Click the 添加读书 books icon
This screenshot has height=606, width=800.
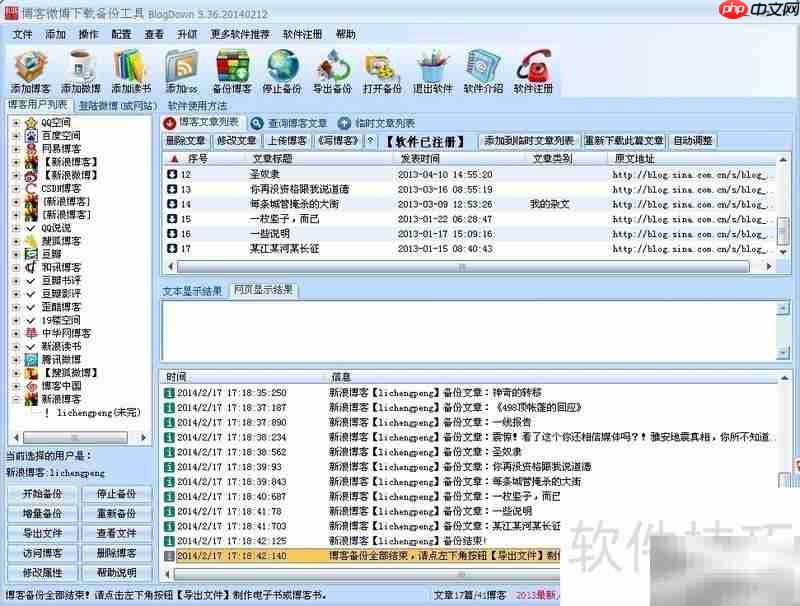pyautogui.click(x=131, y=65)
